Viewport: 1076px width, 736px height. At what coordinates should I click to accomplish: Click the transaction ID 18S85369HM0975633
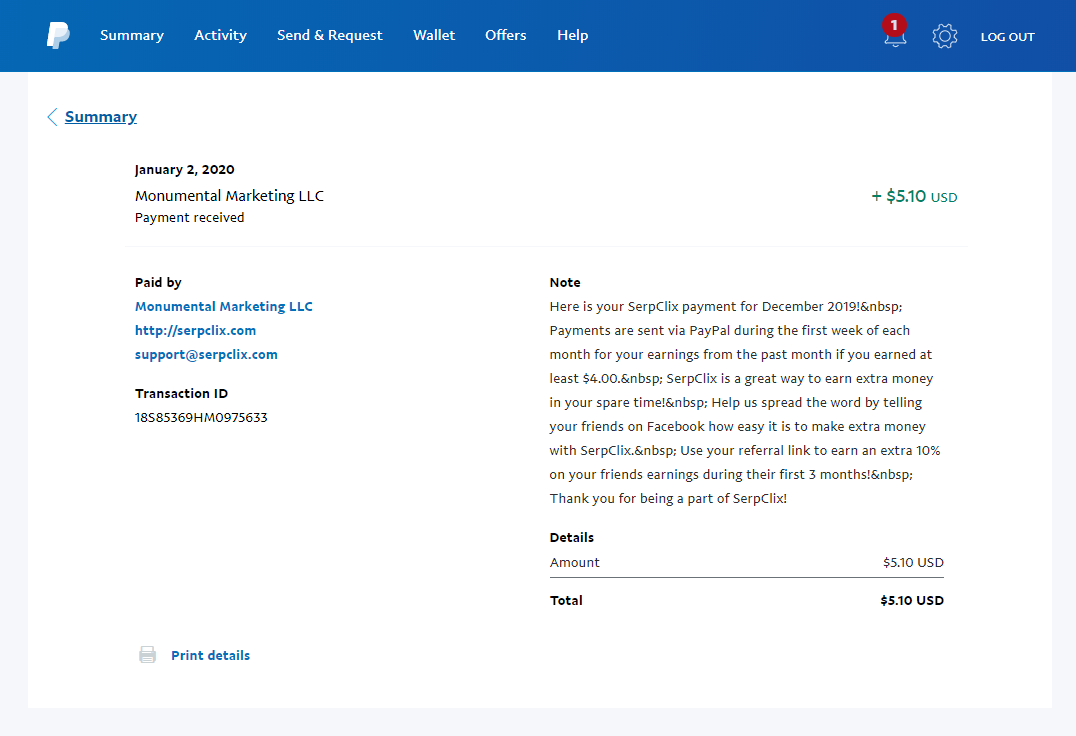tap(201, 417)
